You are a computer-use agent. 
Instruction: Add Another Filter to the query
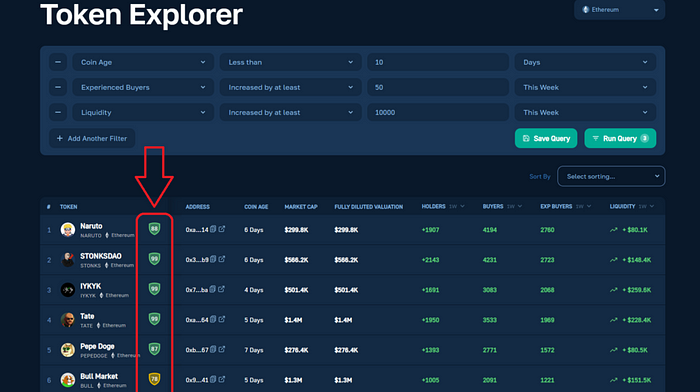point(92,138)
